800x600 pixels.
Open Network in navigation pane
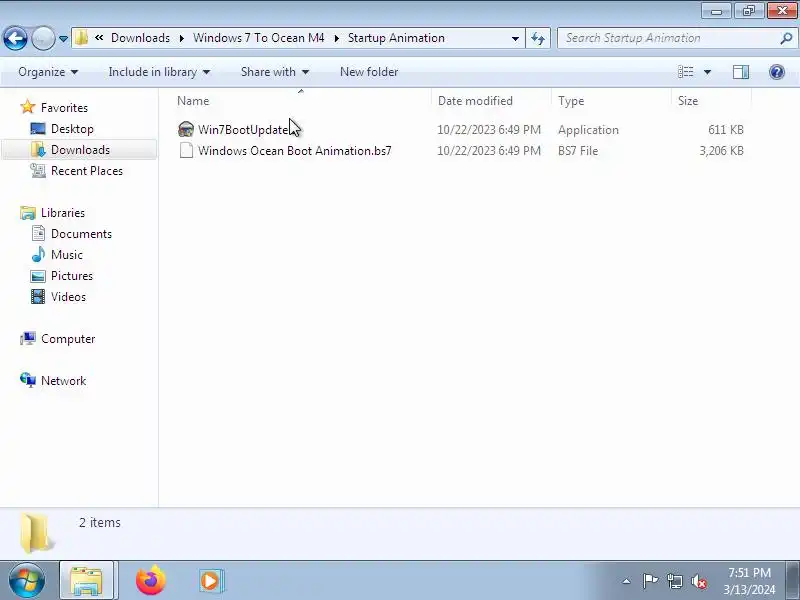tap(63, 381)
